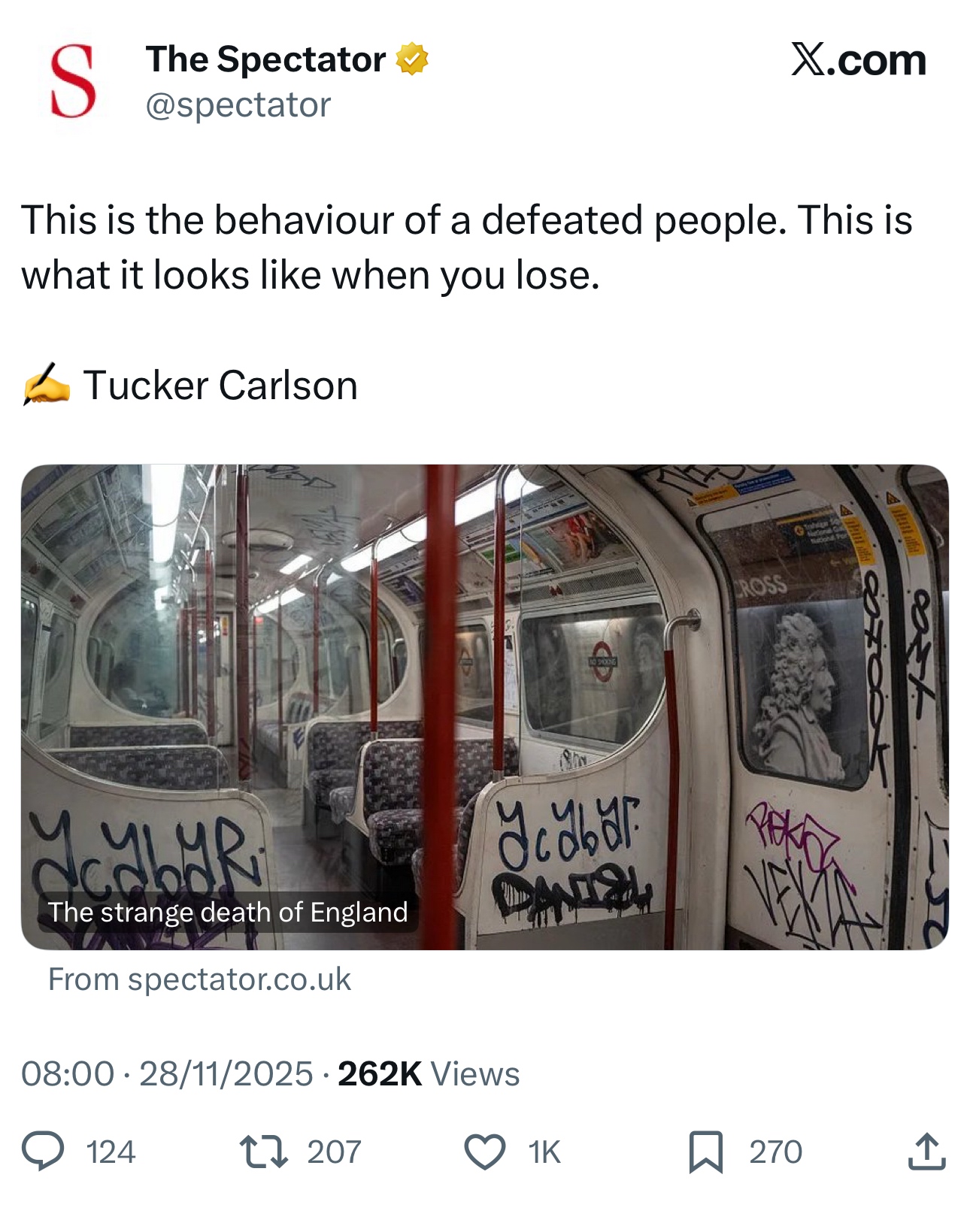Click The Spectator profile avatar logo
Image resolution: width=970 pixels, height=1232 pixels.
[x=73, y=81]
